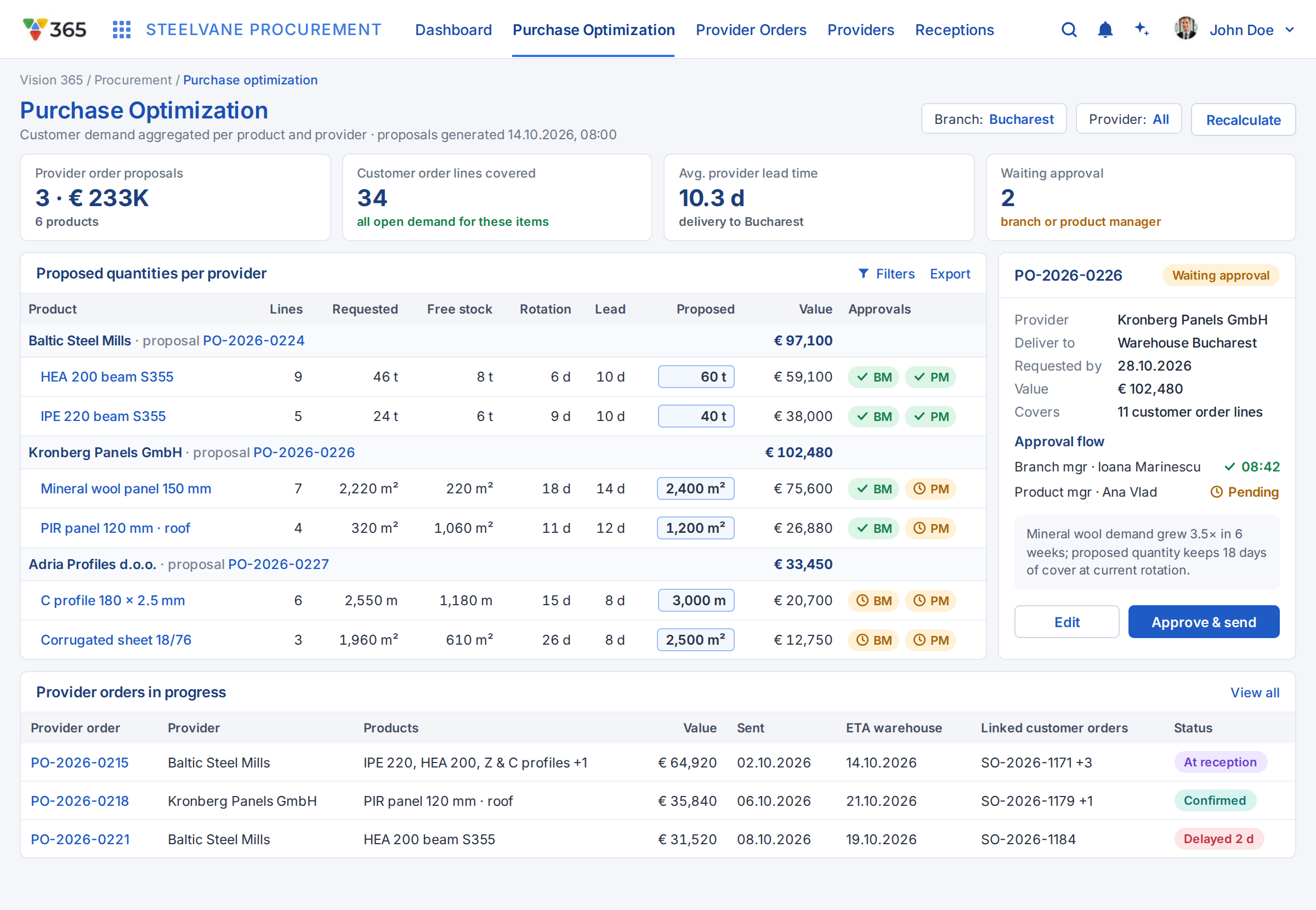Go to the Dashboard tab
This screenshot has width=1316, height=910.
453,30
